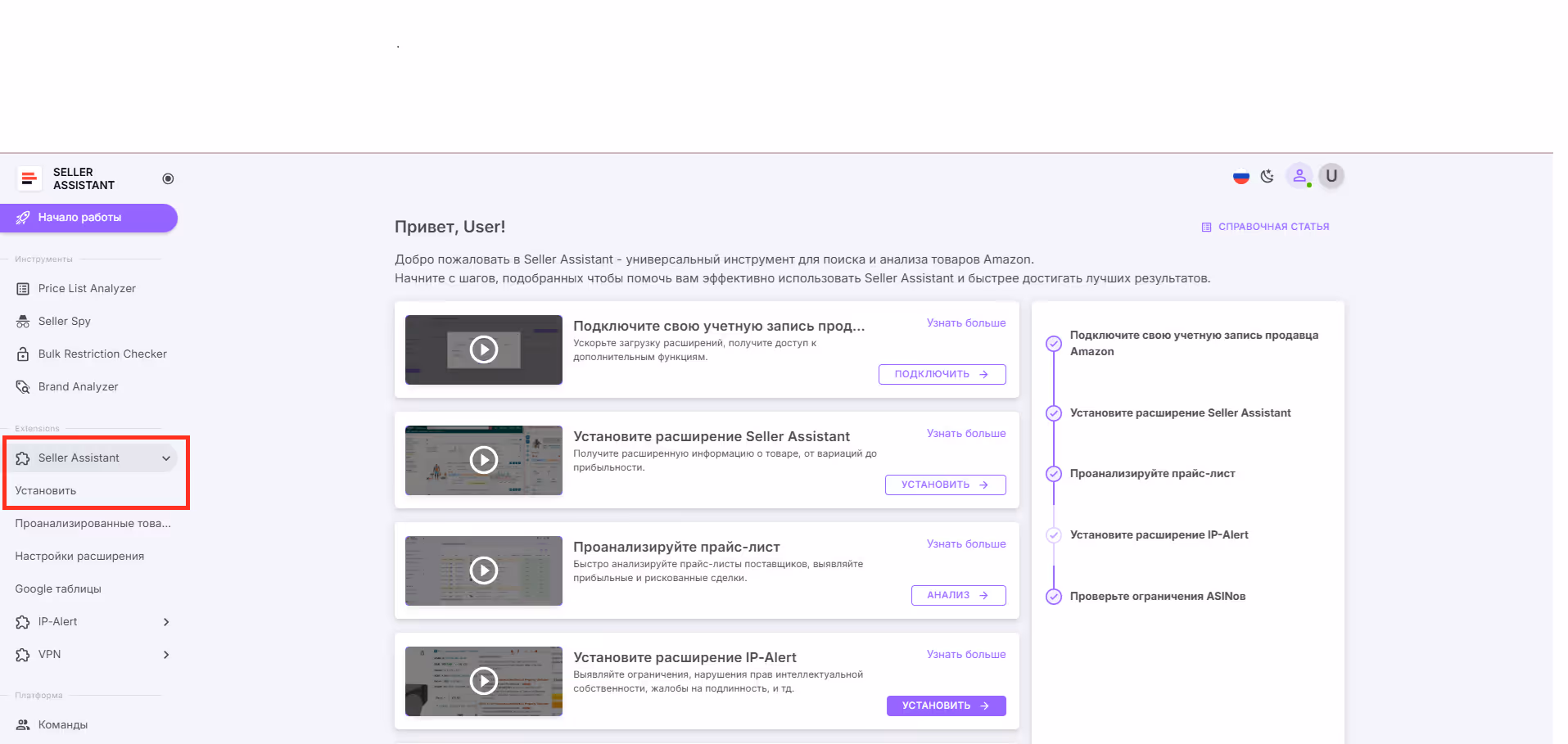This screenshot has width=1568, height=744.
Task: Expand the IP-Alert submenu chevron
Action: pos(166,622)
